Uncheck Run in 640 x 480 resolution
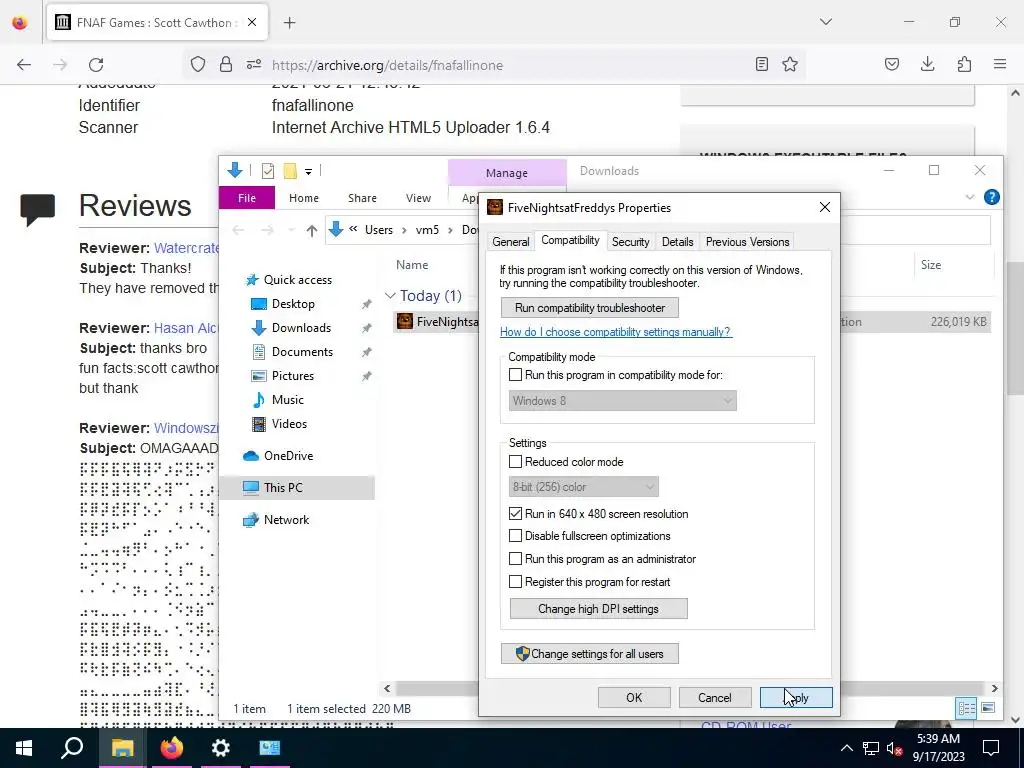 click(x=515, y=514)
